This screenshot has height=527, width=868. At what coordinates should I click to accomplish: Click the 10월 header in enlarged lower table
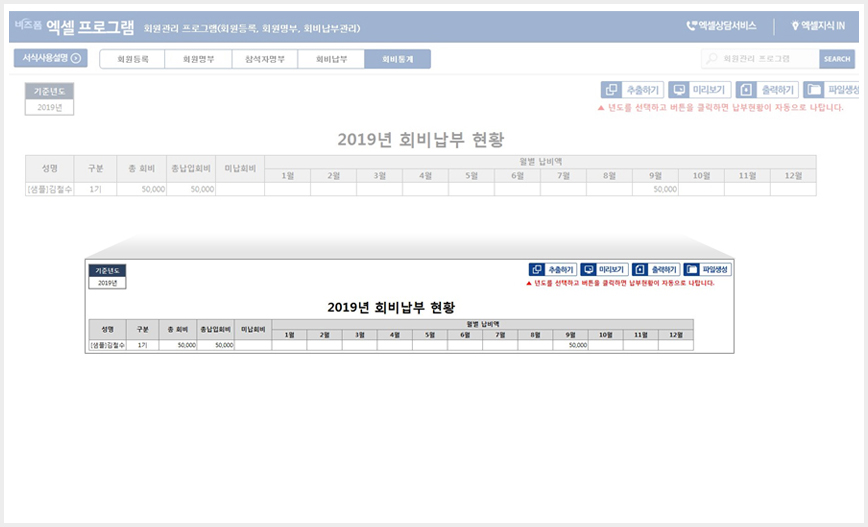click(606, 335)
